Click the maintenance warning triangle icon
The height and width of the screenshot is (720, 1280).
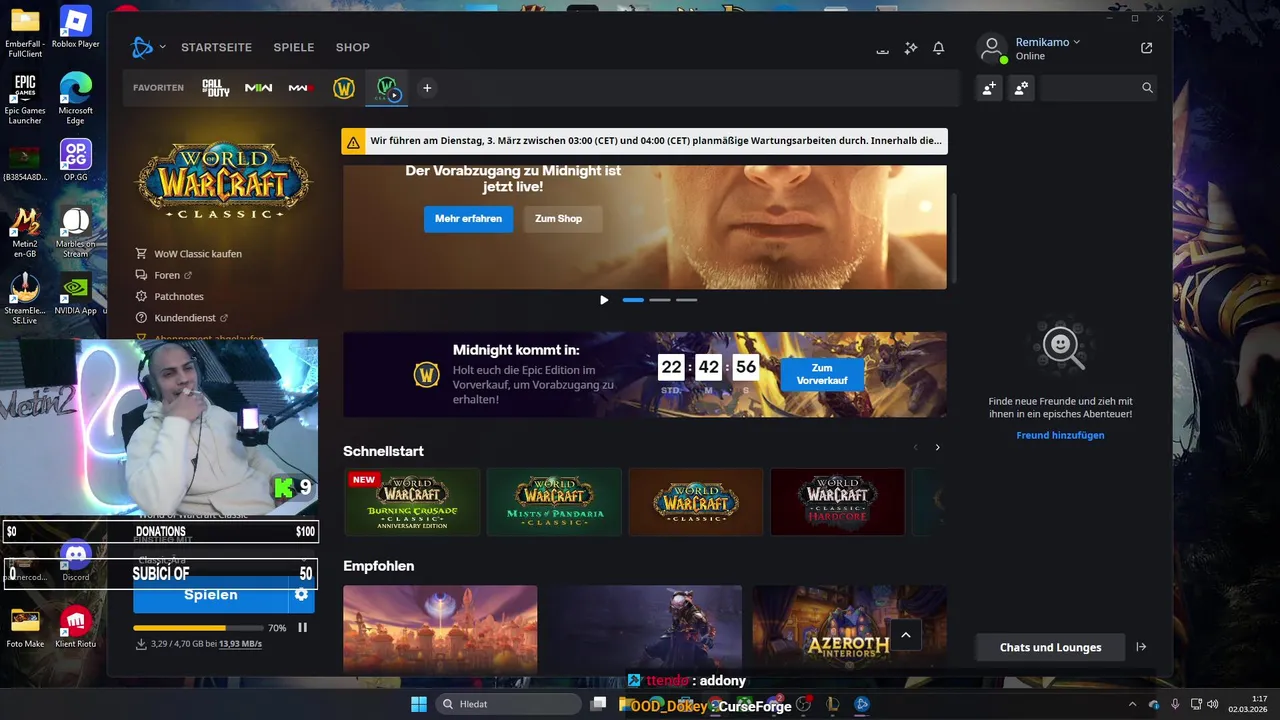[x=353, y=141]
